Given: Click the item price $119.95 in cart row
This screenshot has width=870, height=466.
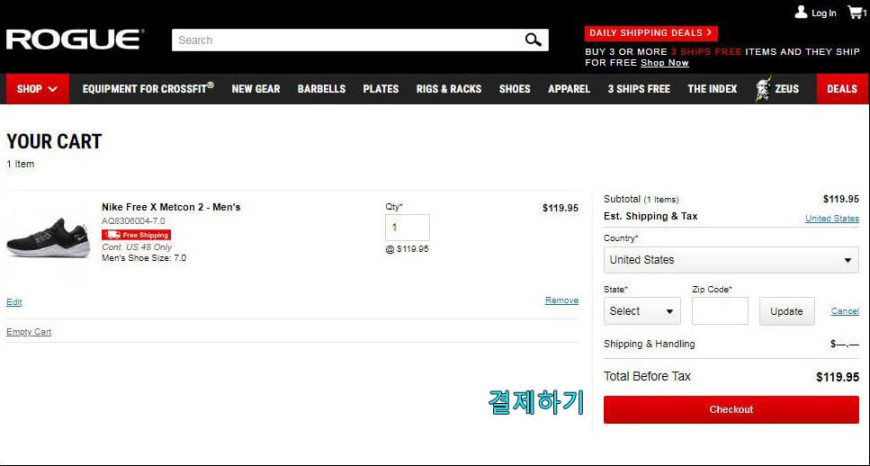Looking at the screenshot, I should click(560, 208).
